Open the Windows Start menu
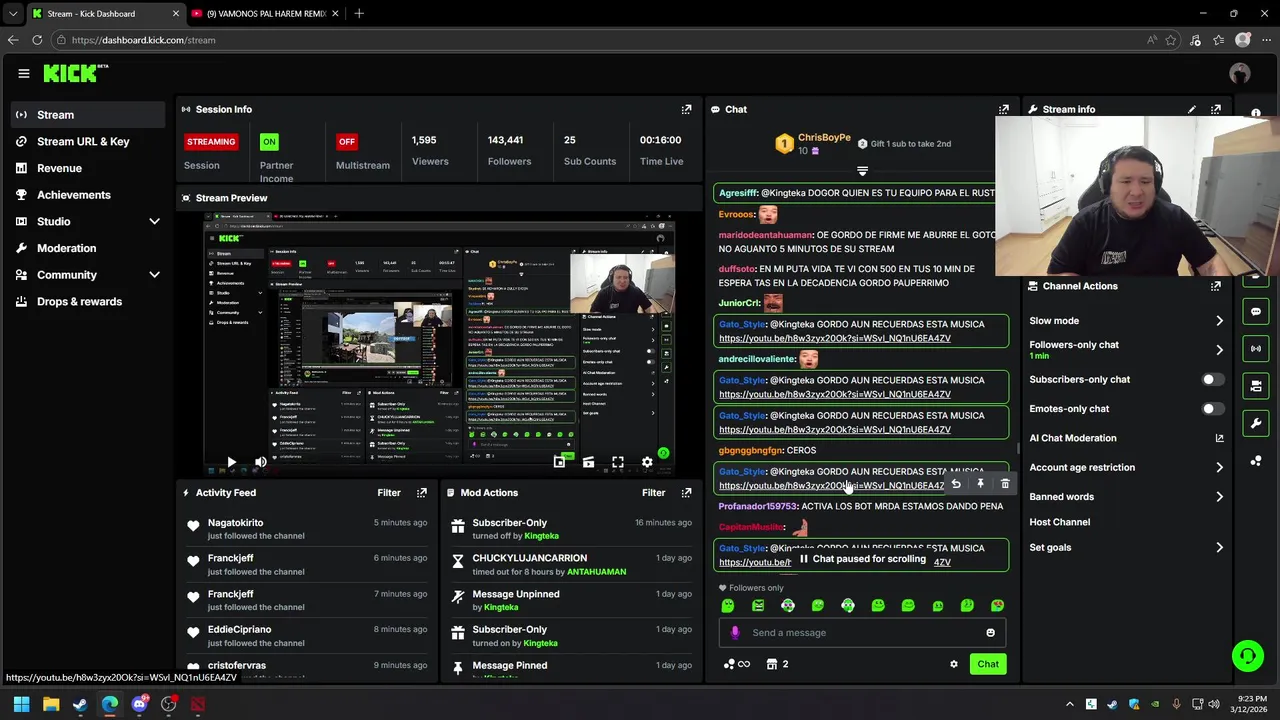 [21, 705]
